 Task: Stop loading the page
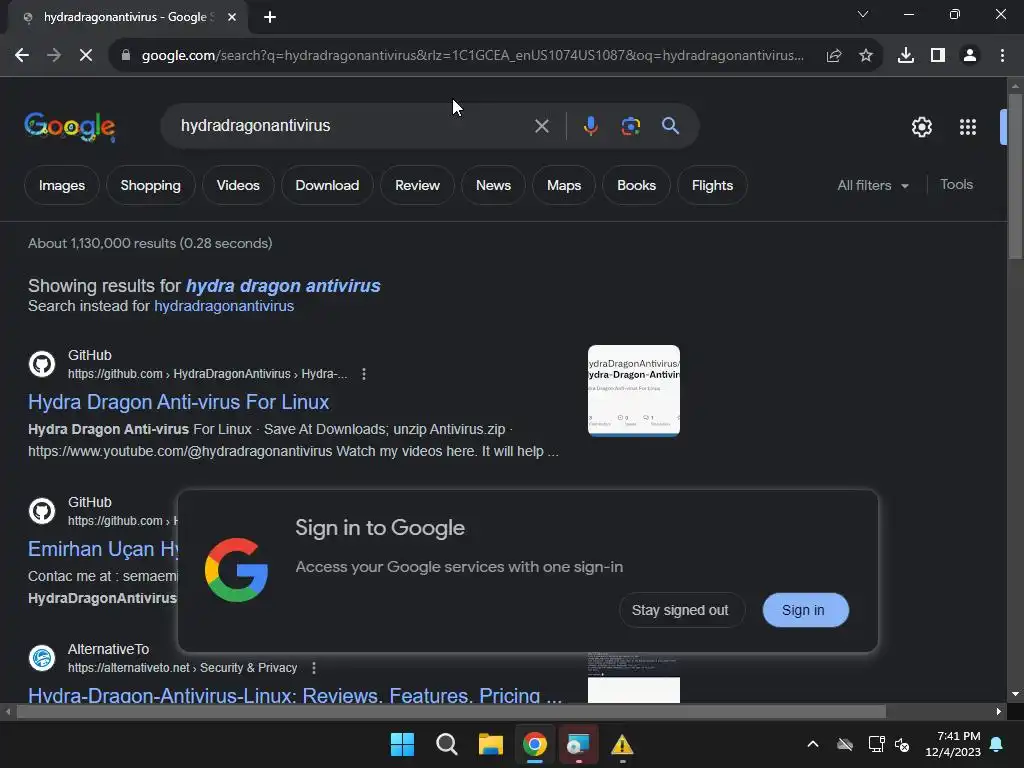point(86,56)
